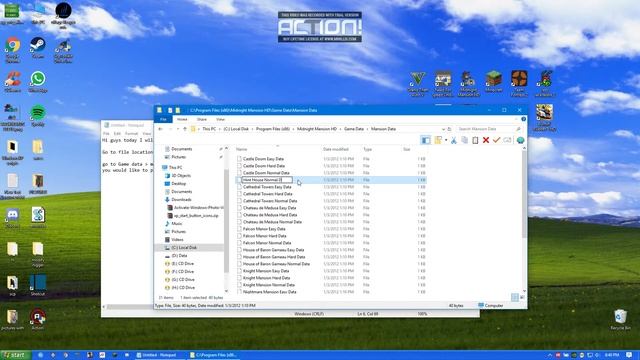
Task: Select Desktop in the navigation pane
Action: pyautogui.click(x=178, y=184)
